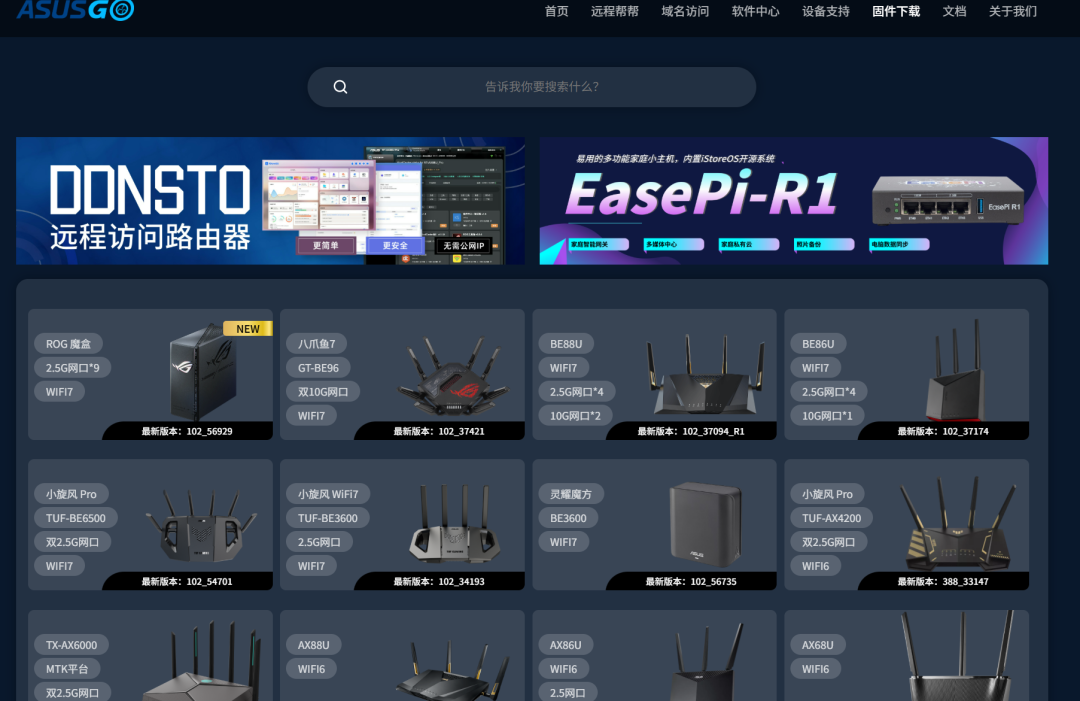Click the 10G网口*1 tag
1080x701 pixels.
(x=827, y=416)
